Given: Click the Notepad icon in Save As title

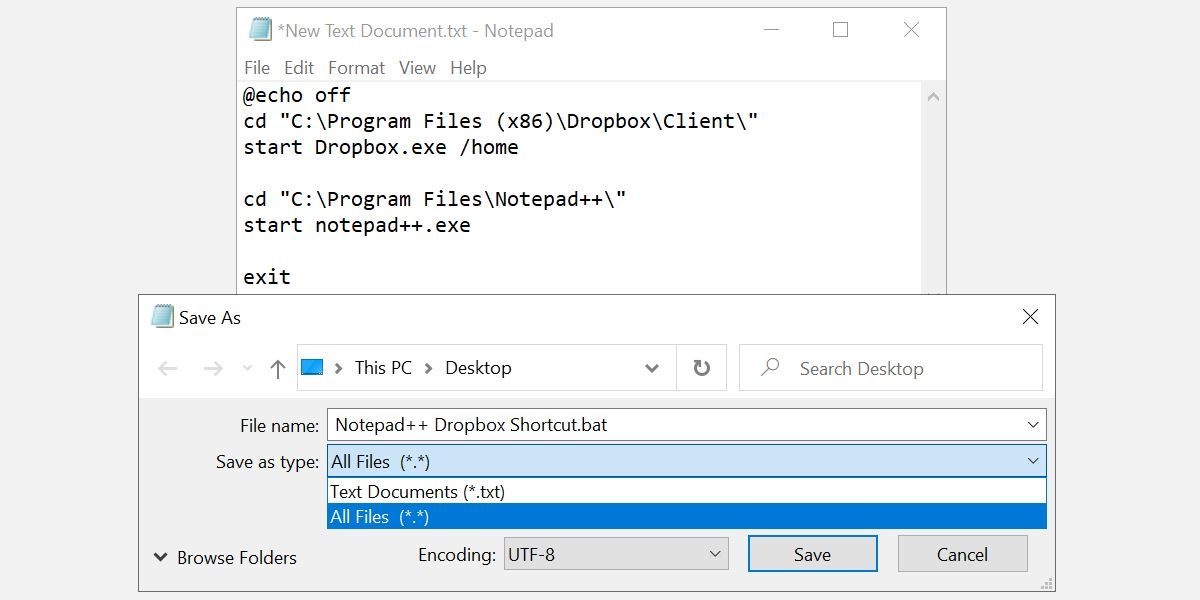Looking at the screenshot, I should pyautogui.click(x=162, y=317).
